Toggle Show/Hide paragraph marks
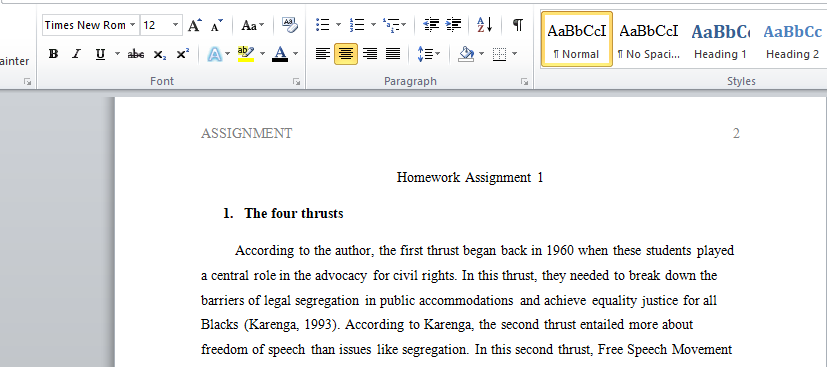Image resolution: width=827 pixels, height=367 pixels. [x=518, y=24]
